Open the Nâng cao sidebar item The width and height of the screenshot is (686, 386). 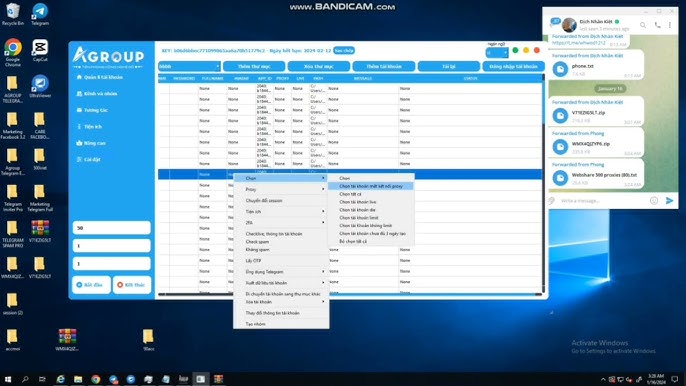[x=91, y=143]
